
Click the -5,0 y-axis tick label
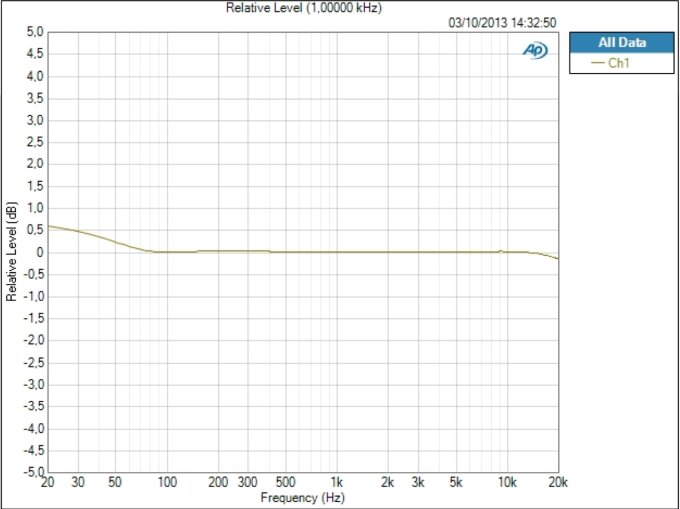pos(33,472)
